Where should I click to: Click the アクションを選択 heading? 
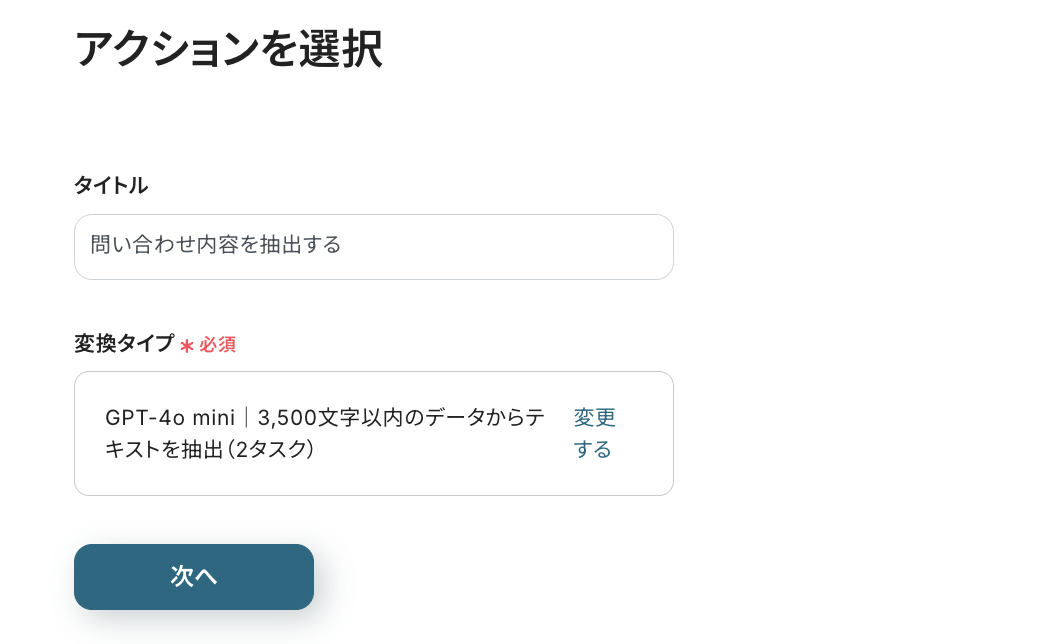pos(228,48)
